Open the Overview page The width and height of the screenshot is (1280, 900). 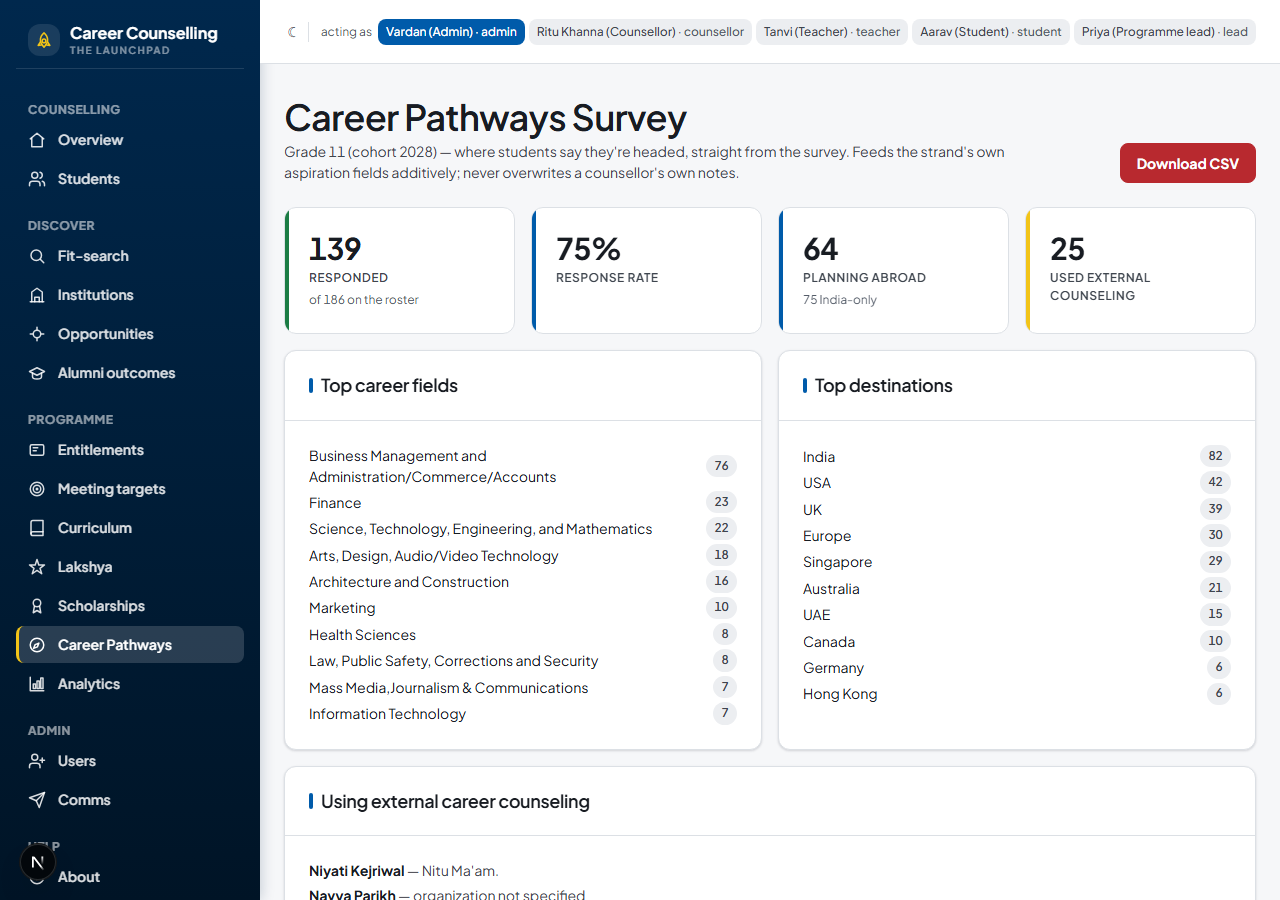[x=130, y=140]
